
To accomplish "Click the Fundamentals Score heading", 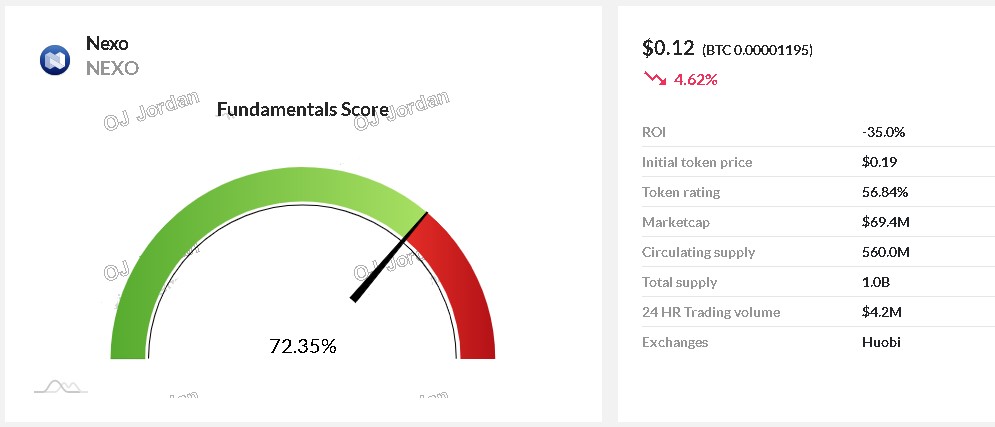I will (x=302, y=109).
